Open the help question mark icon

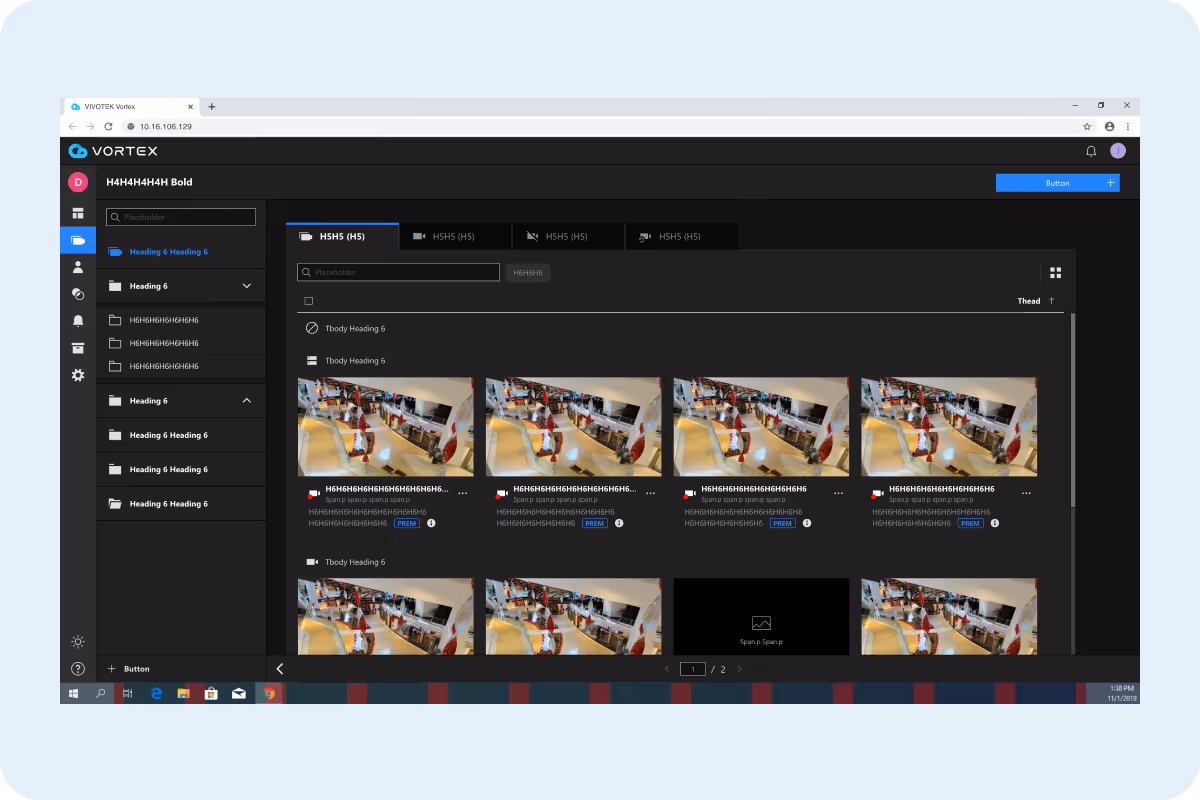coord(78,669)
